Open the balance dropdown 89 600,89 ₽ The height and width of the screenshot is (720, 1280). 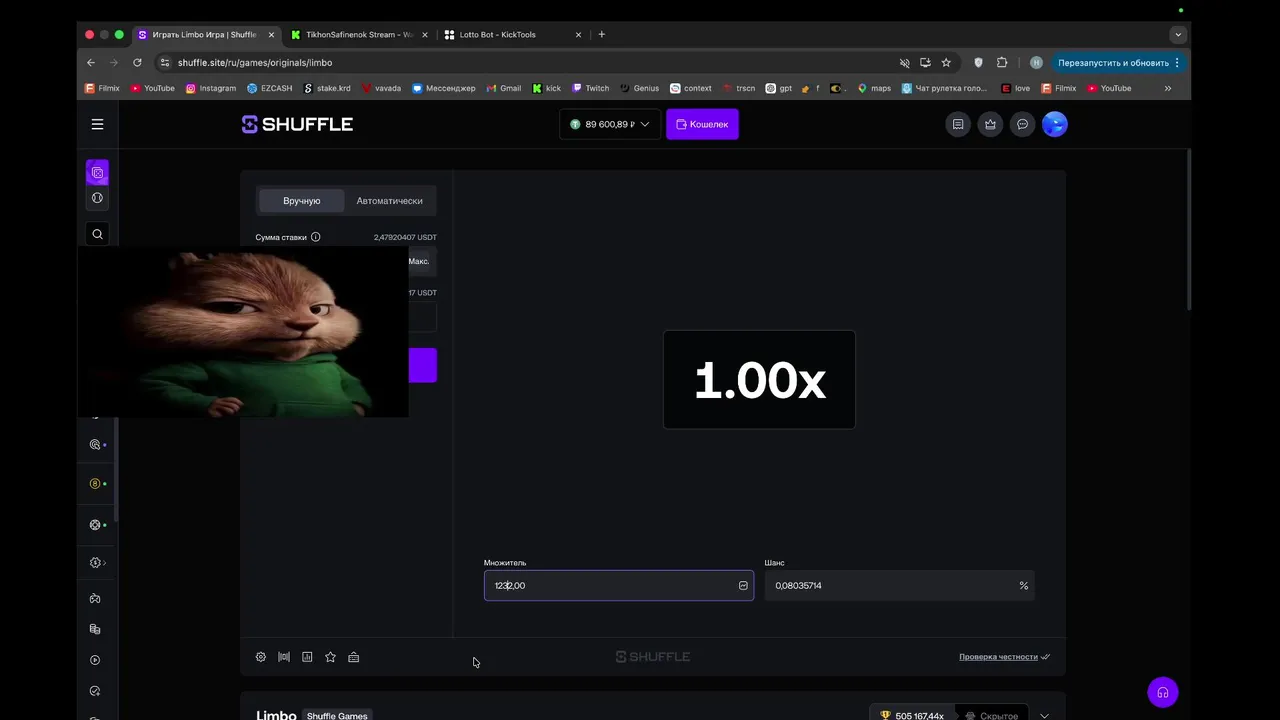pos(610,124)
